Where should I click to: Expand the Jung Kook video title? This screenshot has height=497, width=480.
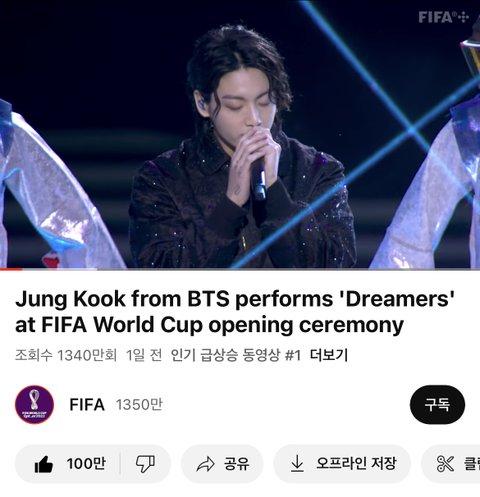[x=235, y=312]
